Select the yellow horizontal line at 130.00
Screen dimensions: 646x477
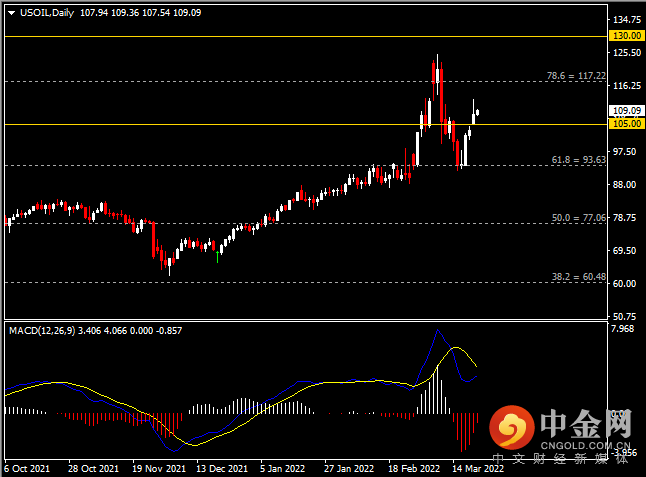(x=306, y=37)
